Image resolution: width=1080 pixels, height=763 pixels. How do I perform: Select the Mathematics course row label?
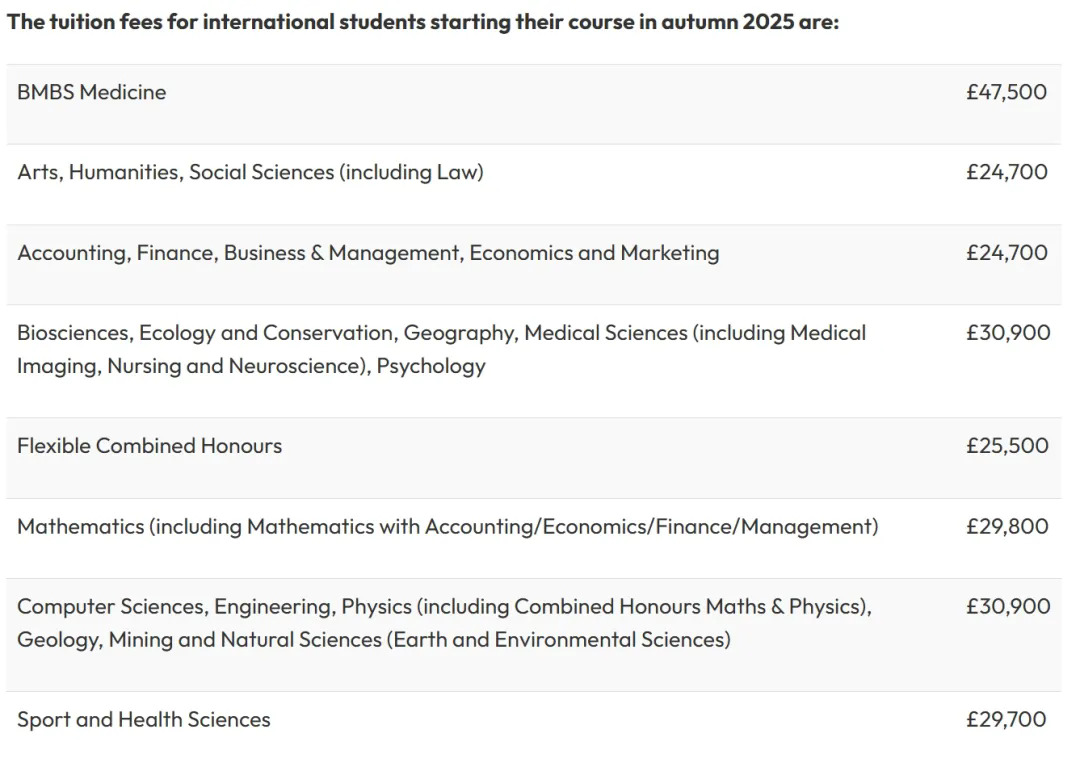pos(447,526)
